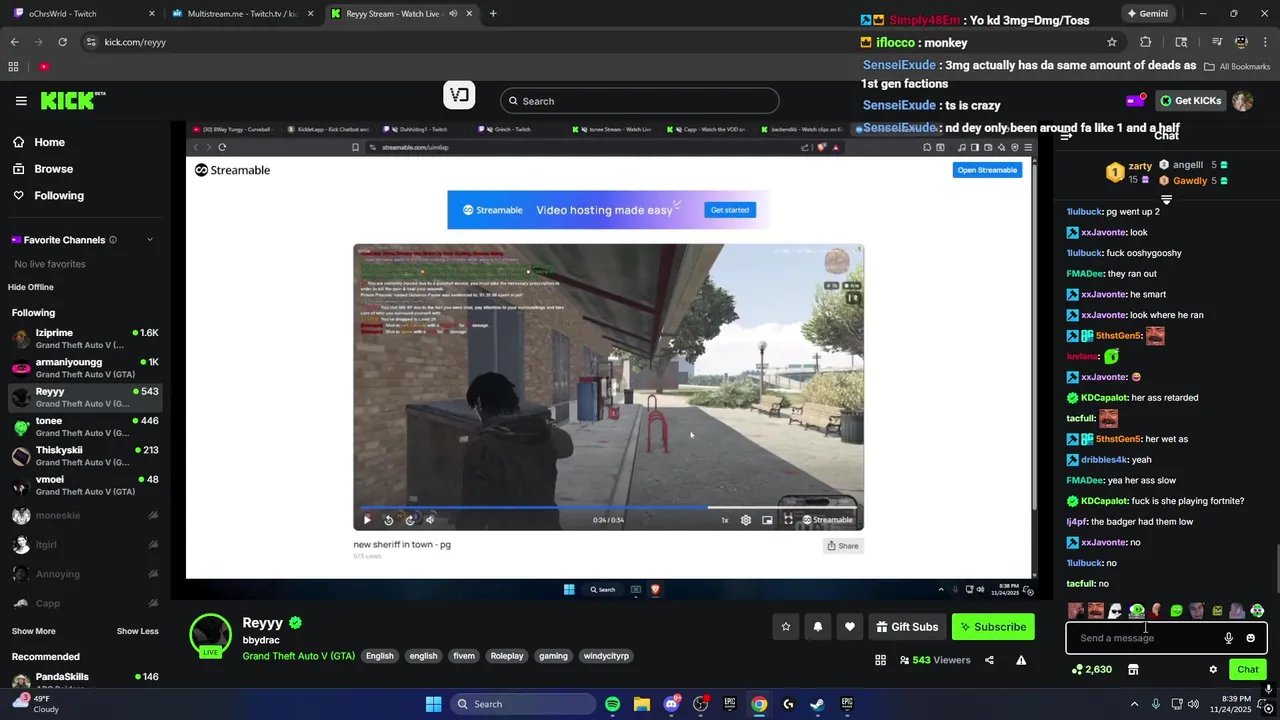Bookmark page with star icon

point(1111,42)
